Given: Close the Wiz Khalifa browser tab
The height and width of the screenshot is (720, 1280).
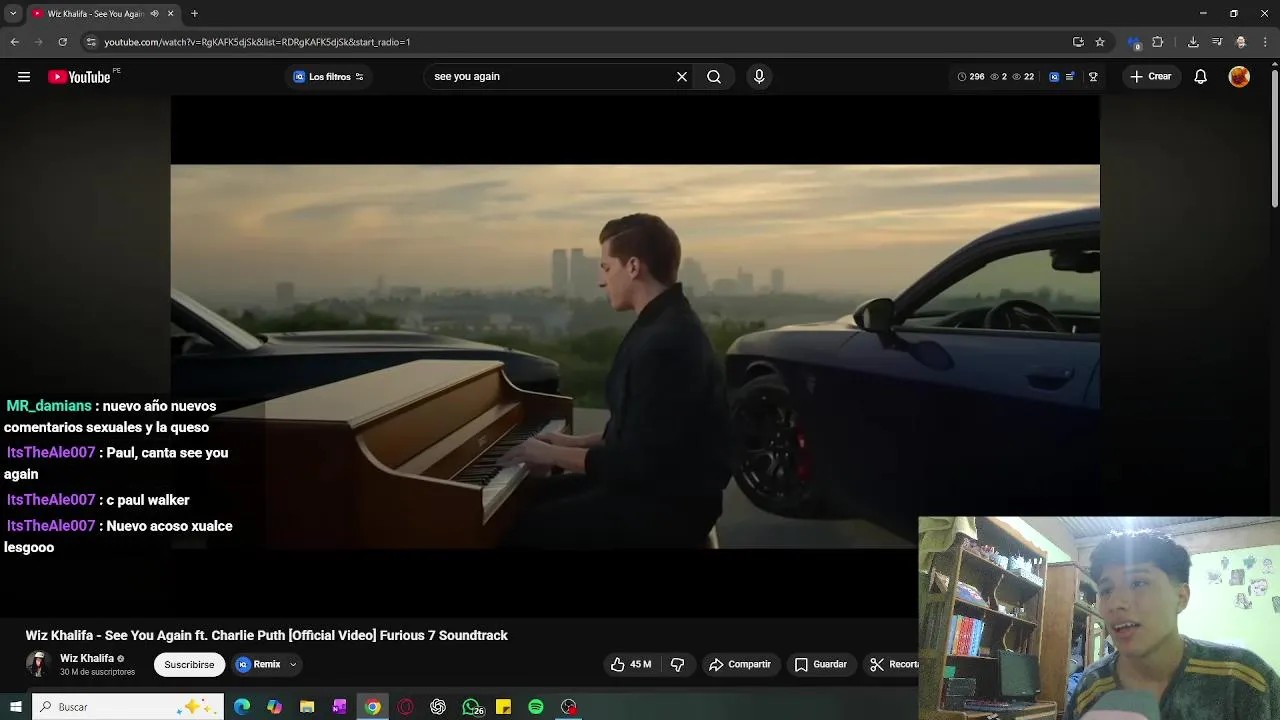Looking at the screenshot, I should point(170,14).
